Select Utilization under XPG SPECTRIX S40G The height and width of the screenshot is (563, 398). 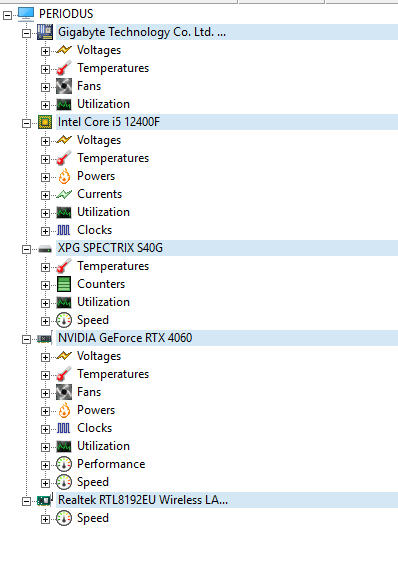(x=103, y=302)
